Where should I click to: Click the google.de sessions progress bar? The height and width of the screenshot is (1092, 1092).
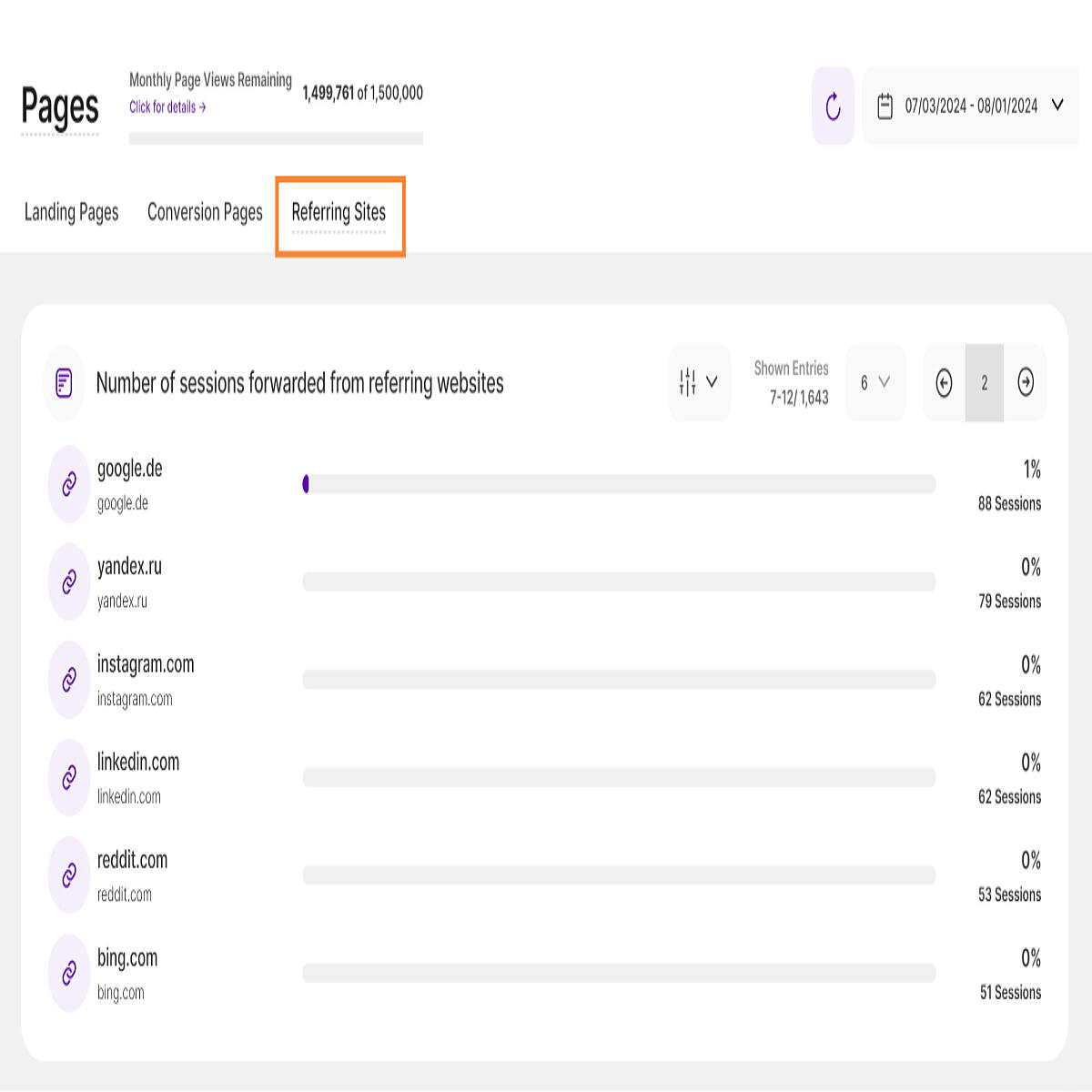(x=619, y=484)
